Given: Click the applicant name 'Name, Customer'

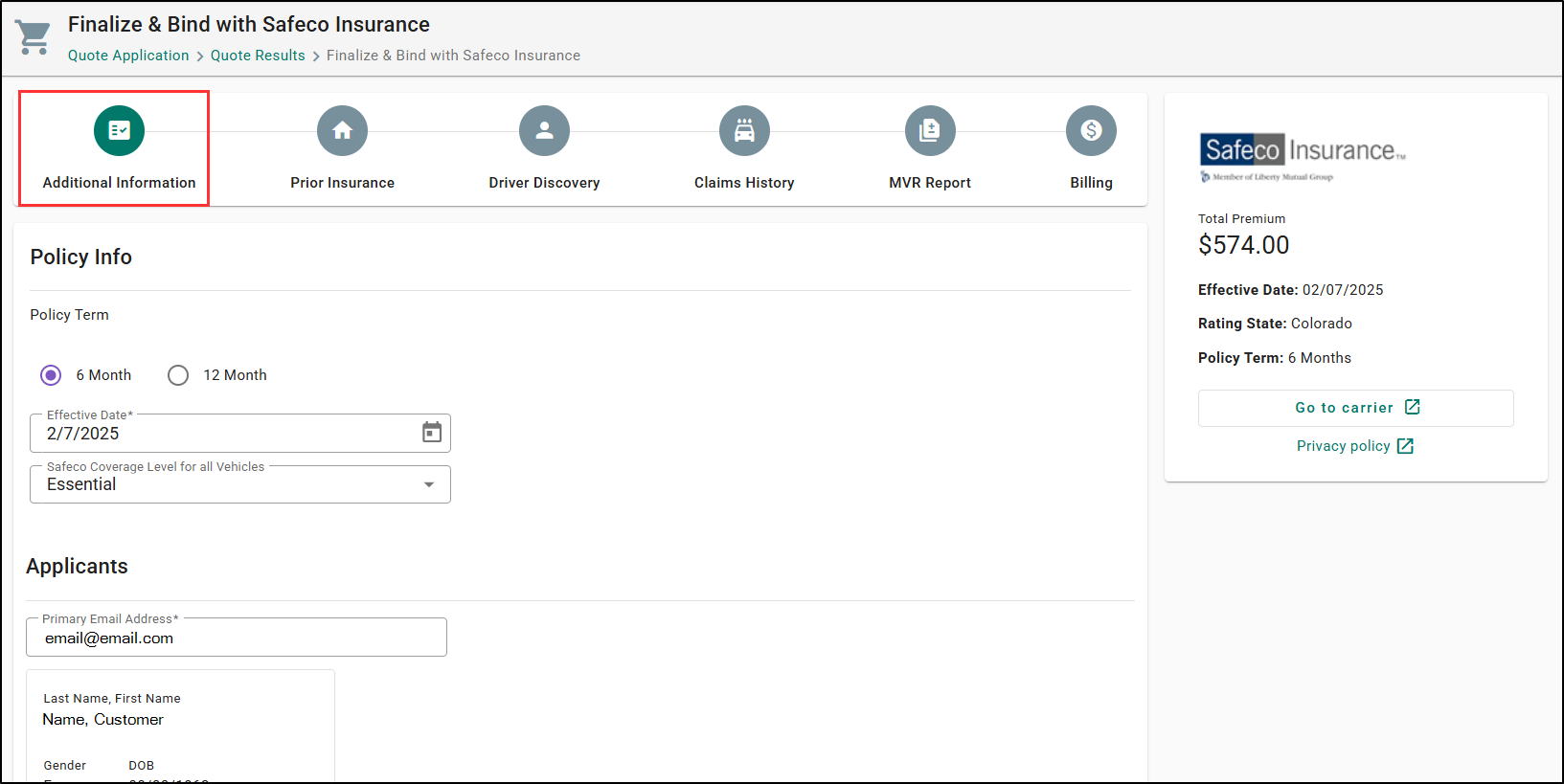Looking at the screenshot, I should pyautogui.click(x=102, y=720).
